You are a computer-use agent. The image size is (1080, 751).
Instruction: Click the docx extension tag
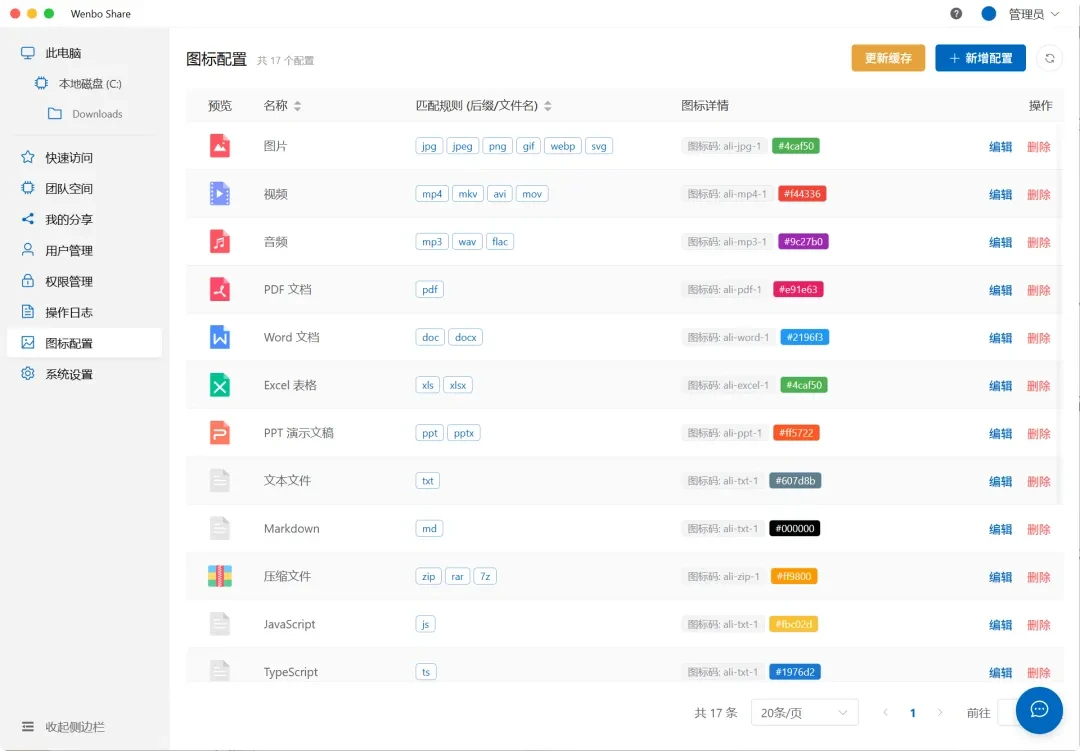point(466,338)
